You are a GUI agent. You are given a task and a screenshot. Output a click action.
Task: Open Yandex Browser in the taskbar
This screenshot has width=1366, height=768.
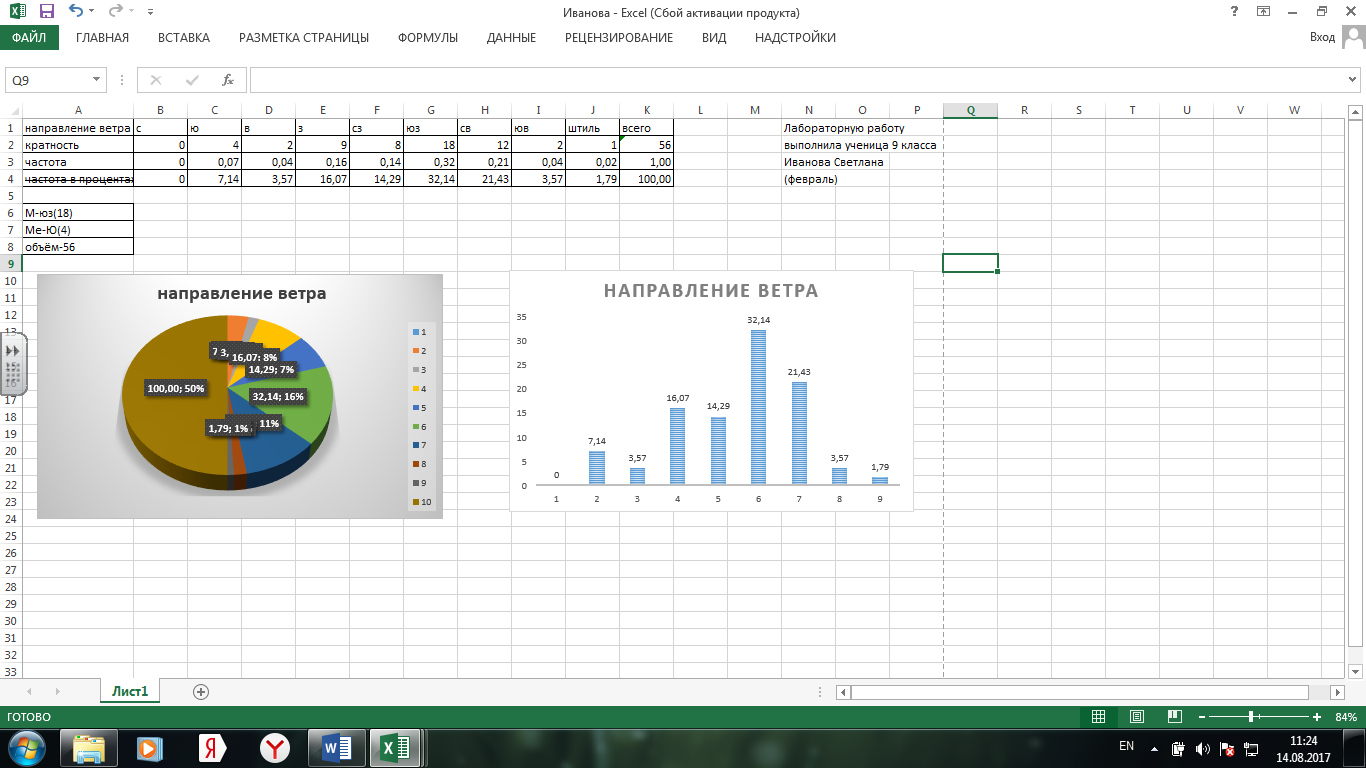pos(275,747)
